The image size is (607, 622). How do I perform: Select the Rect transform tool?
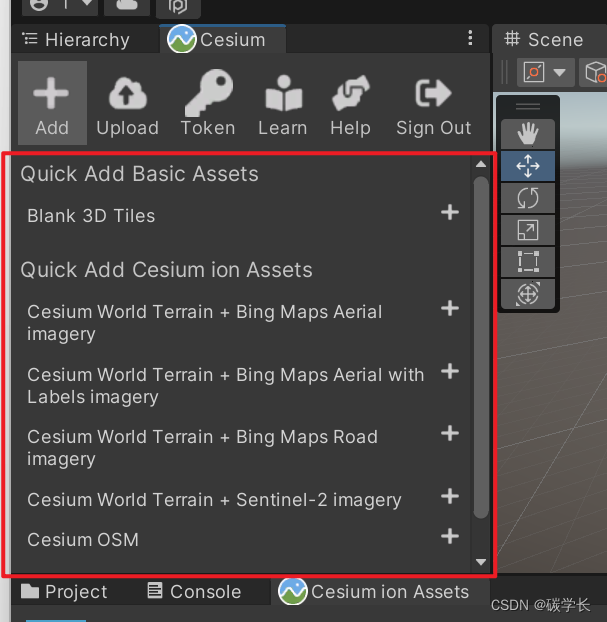coord(528,262)
